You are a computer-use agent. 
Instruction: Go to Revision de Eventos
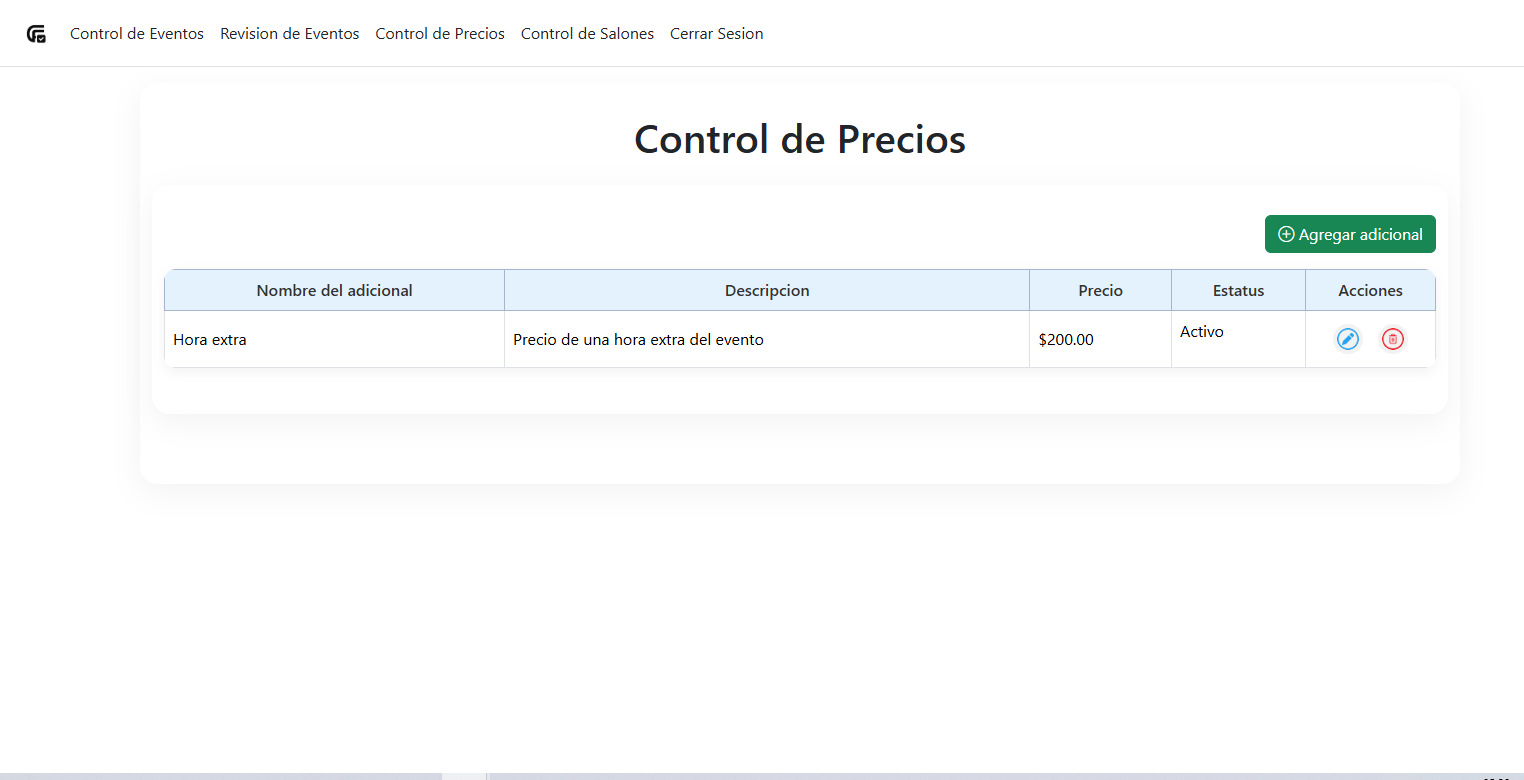pyautogui.click(x=290, y=34)
